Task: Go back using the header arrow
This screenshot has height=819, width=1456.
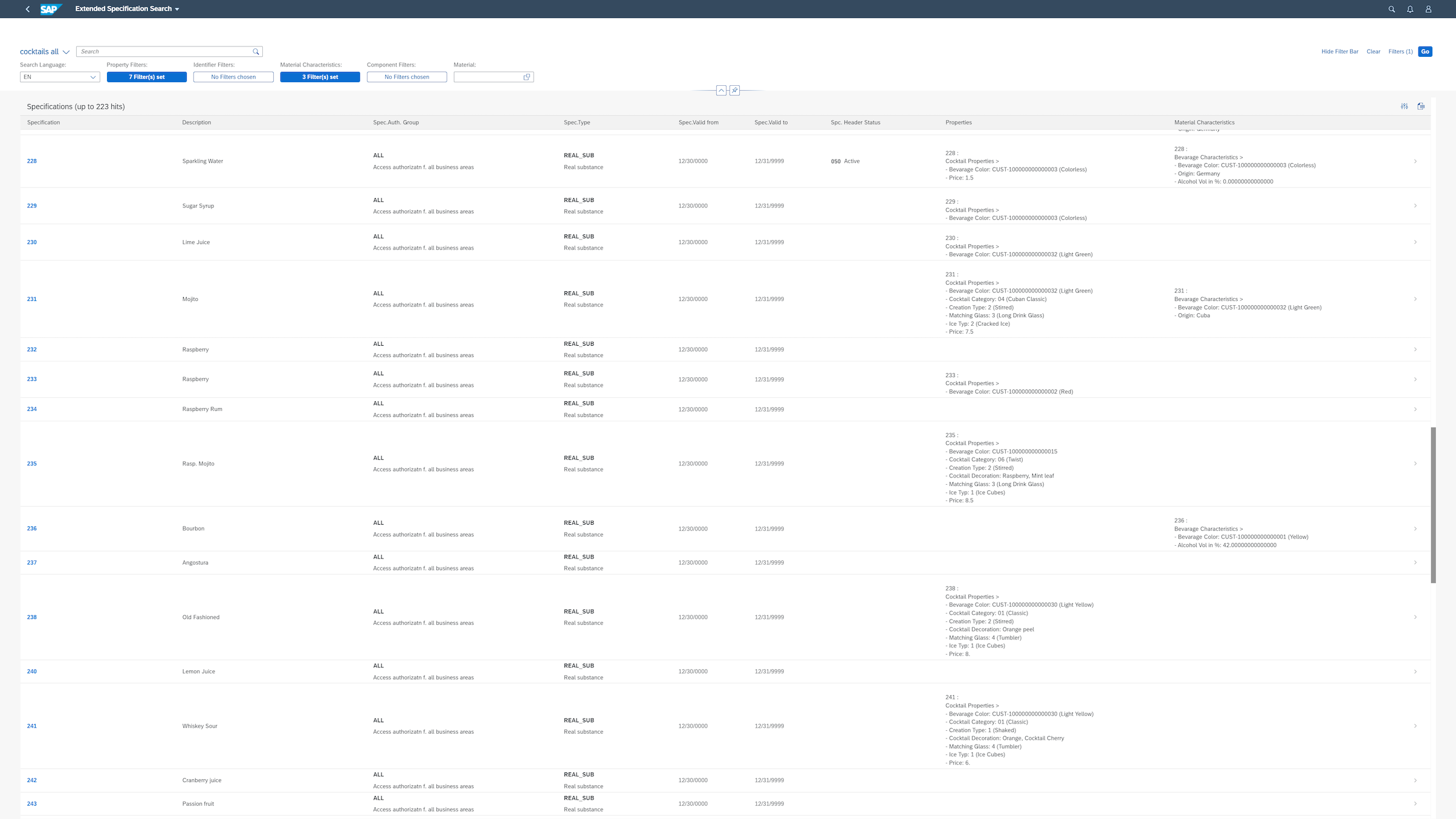Action: click(x=28, y=9)
